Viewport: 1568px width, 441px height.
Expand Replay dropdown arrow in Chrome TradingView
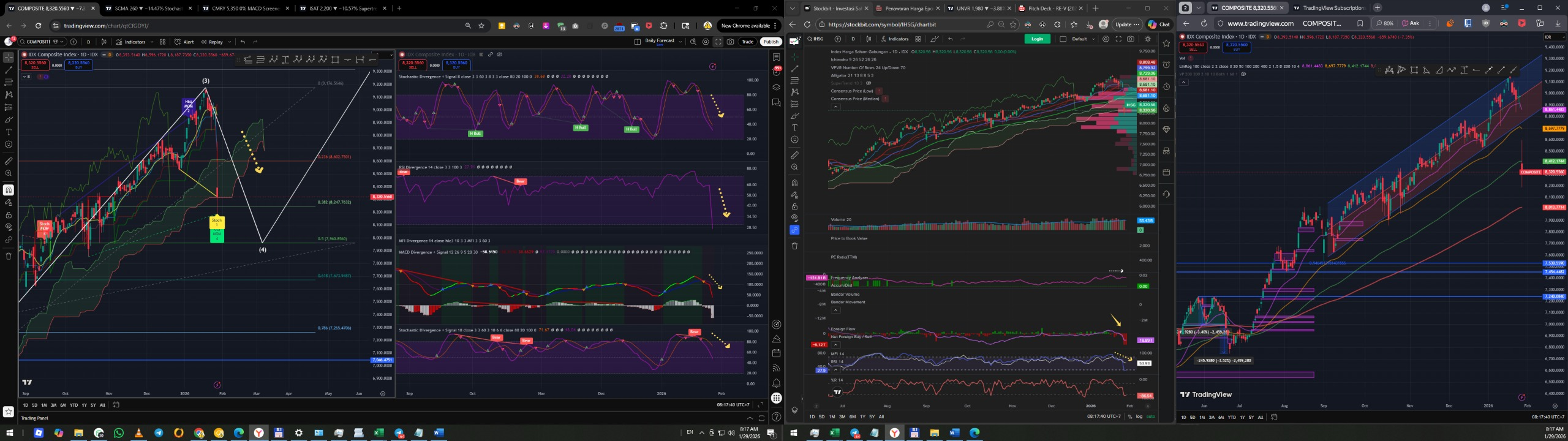click(x=229, y=42)
